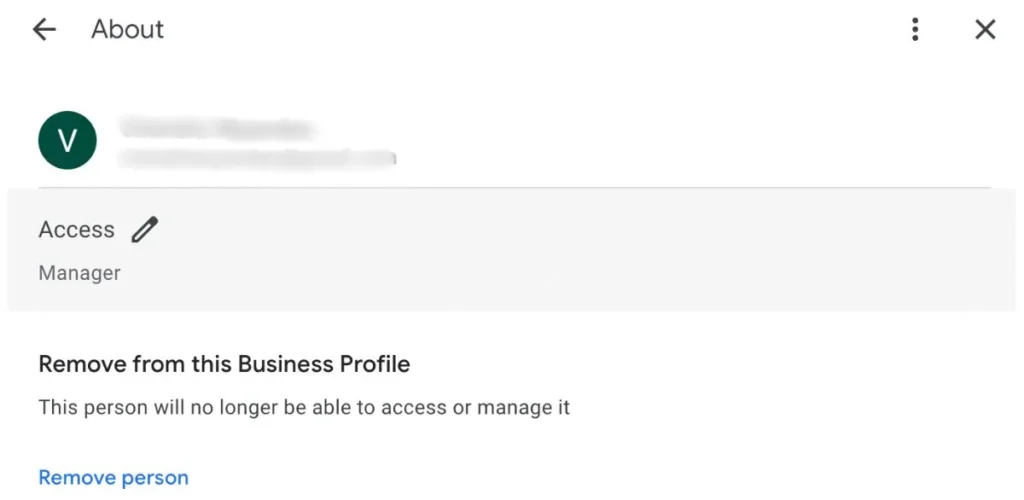Select the Remove from this Business Profile heading

click(224, 364)
